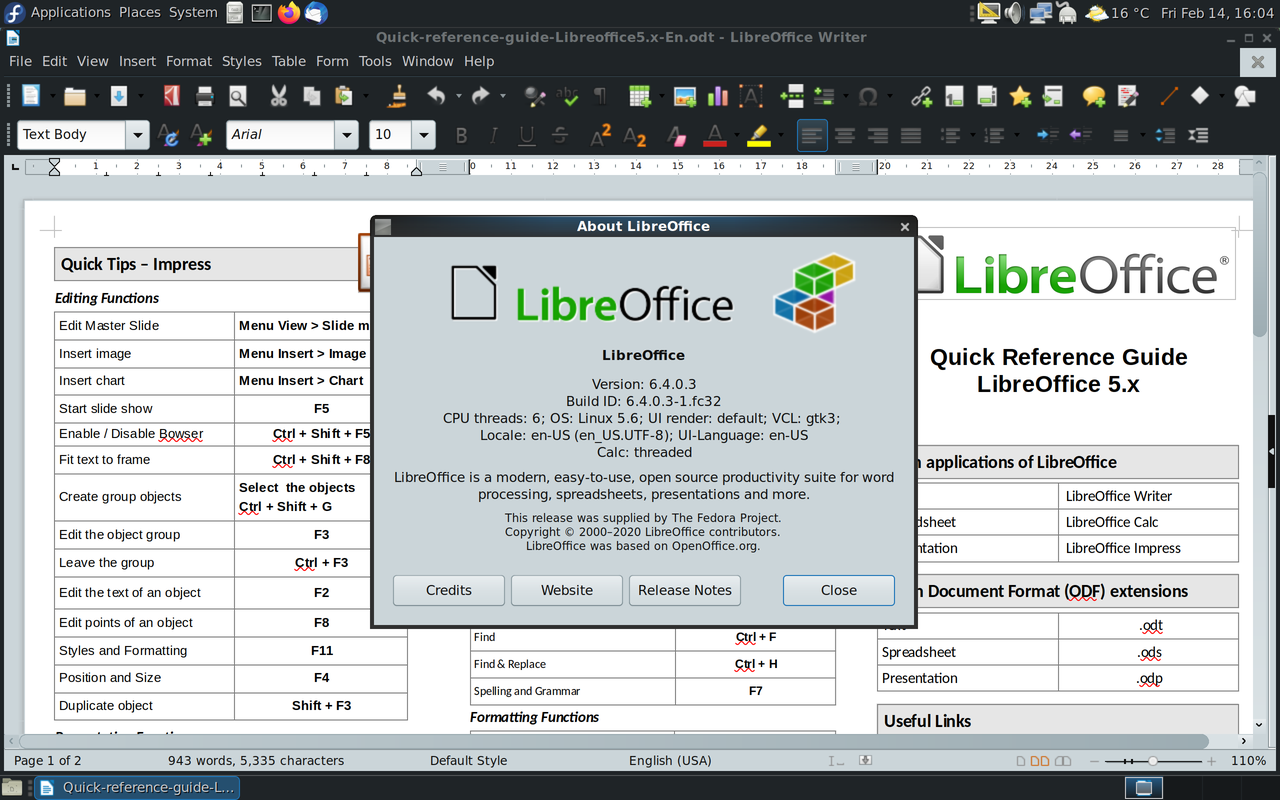Toggle Superscript formatting
This screenshot has width=1280, height=800.
(601, 135)
